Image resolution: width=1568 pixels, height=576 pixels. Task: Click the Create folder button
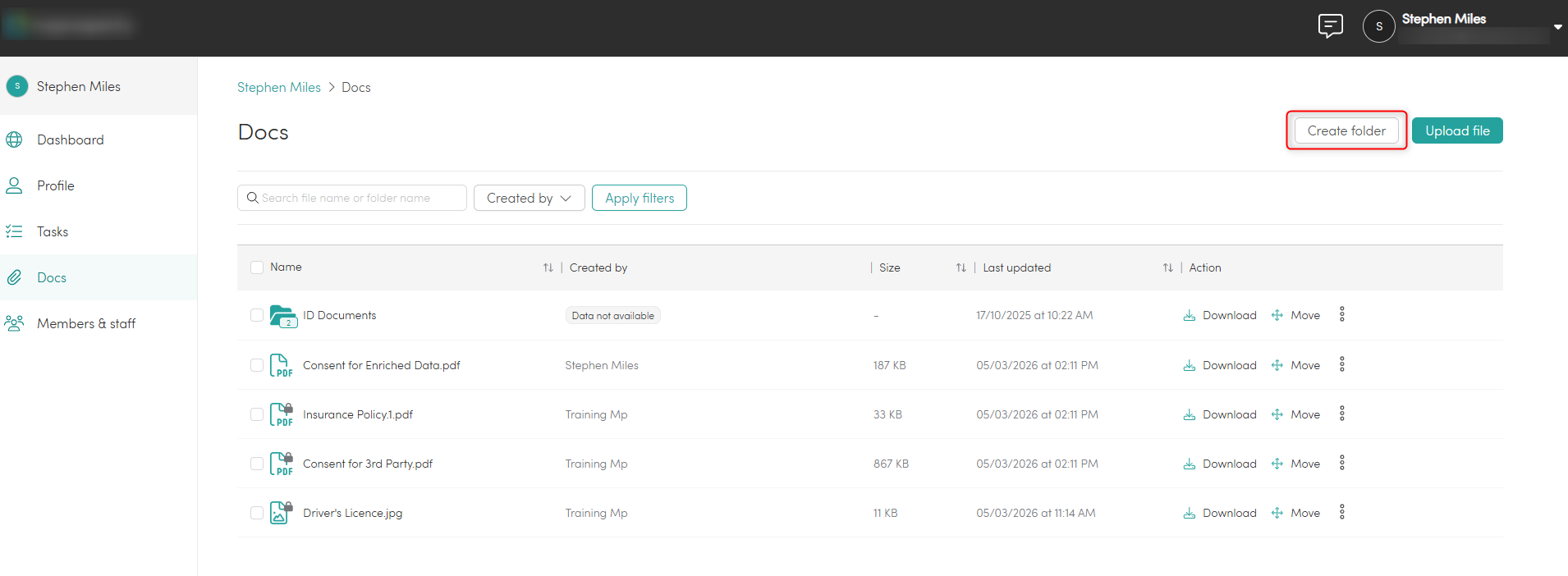click(1346, 130)
